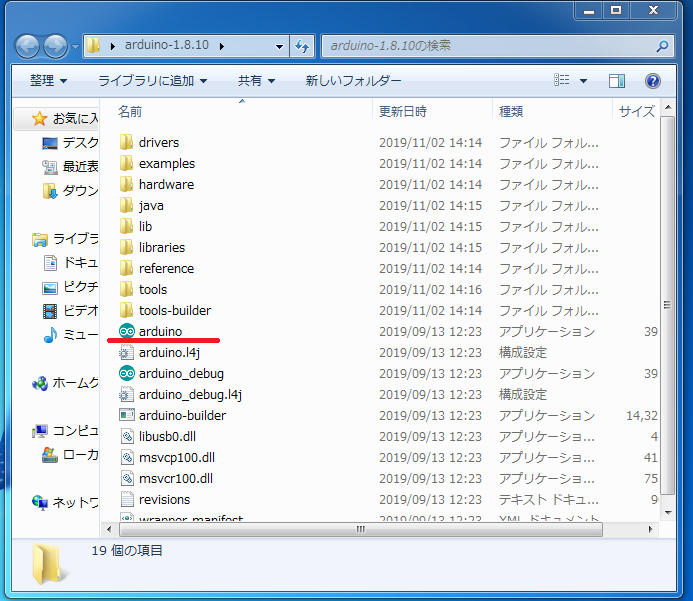Image resolution: width=693 pixels, height=601 pixels.
Task: Expand arrow after arduino-1.8.10 breadcrumb
Action: pos(221,46)
